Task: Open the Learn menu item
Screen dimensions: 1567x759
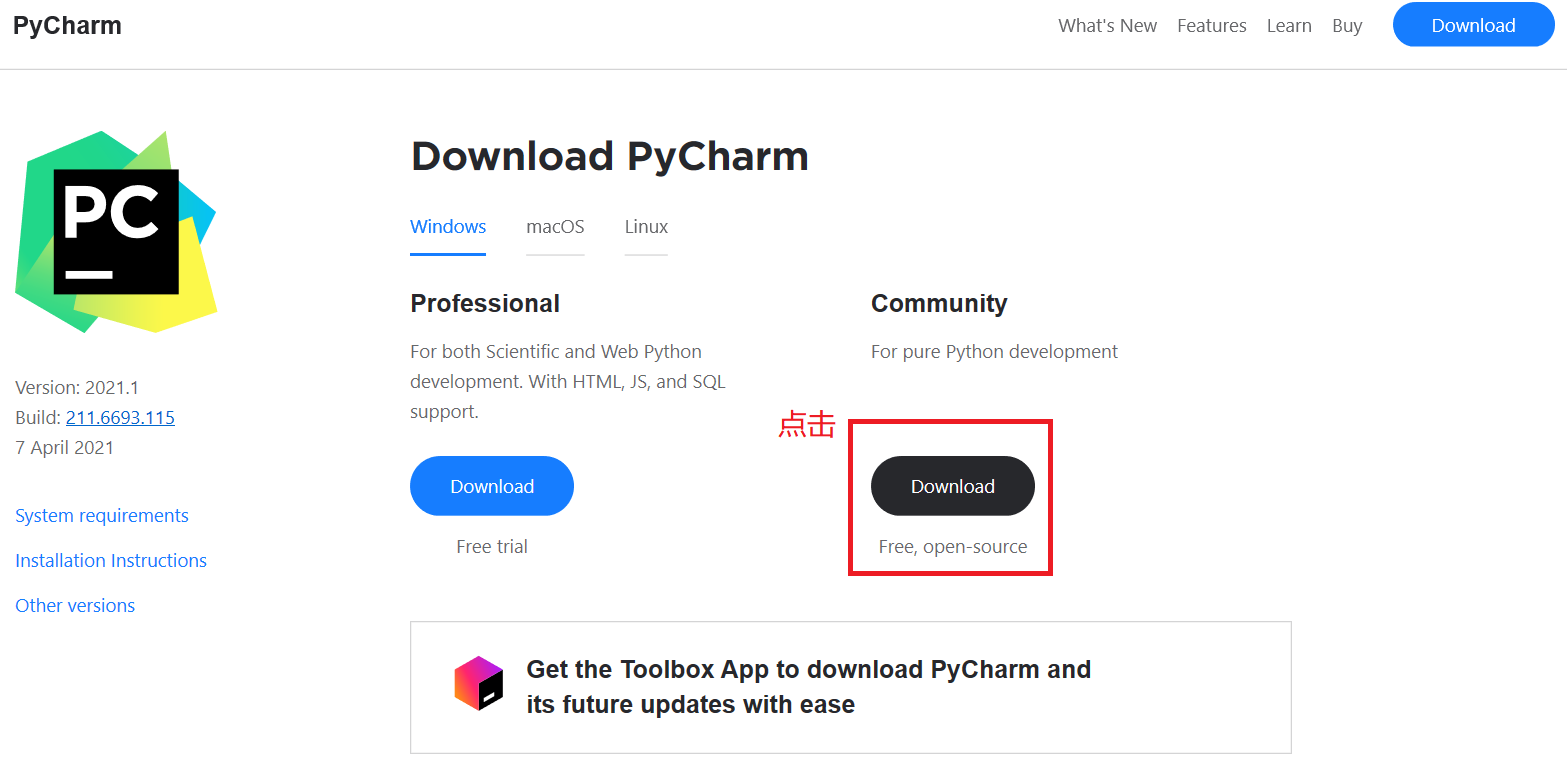Action: [1289, 26]
